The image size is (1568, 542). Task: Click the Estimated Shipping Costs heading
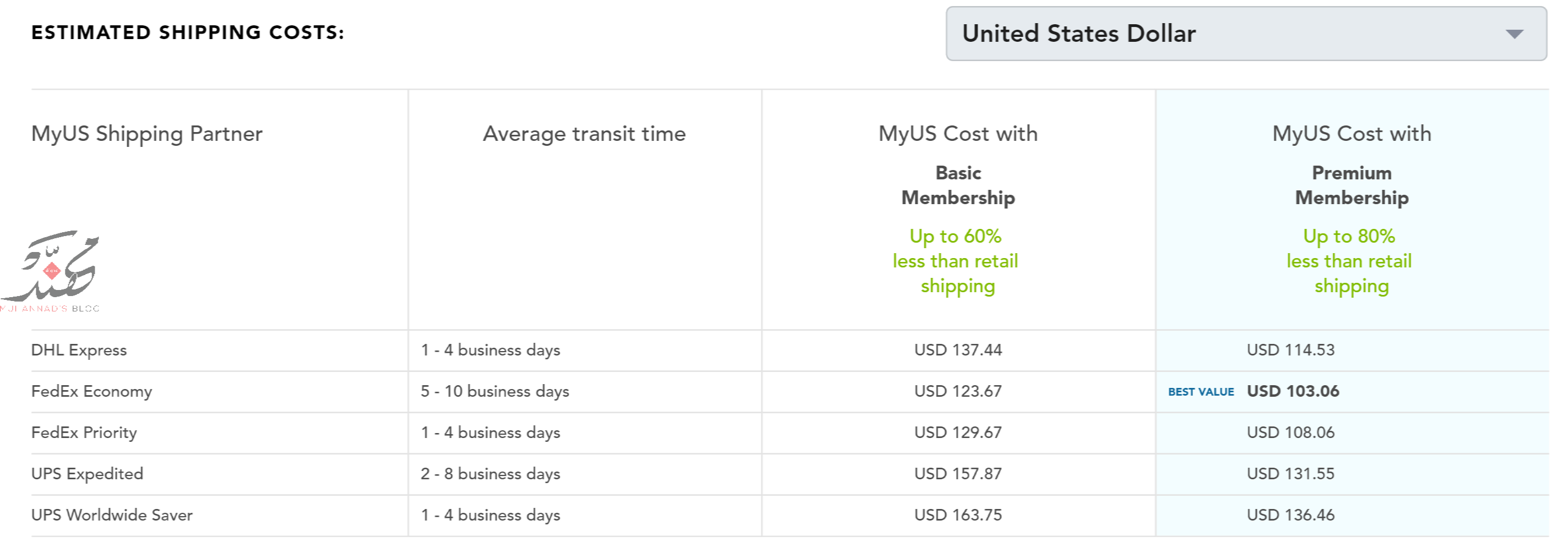(187, 32)
